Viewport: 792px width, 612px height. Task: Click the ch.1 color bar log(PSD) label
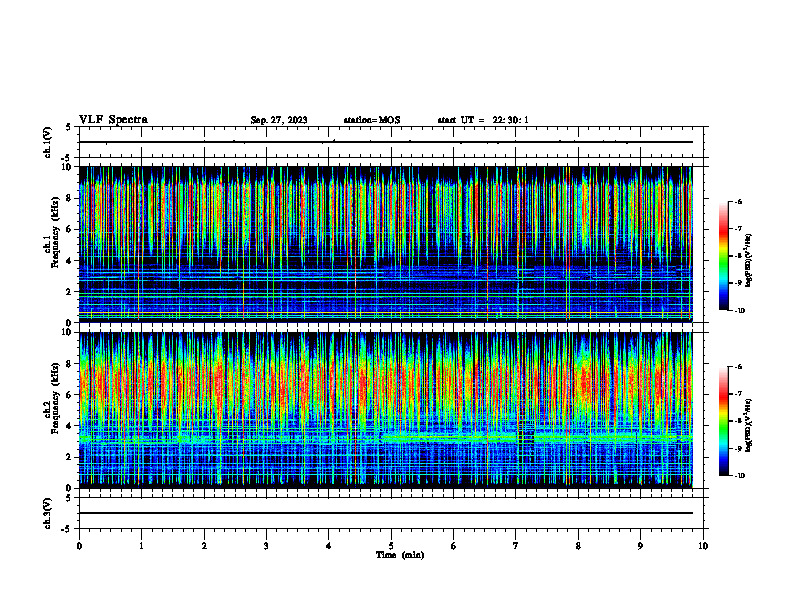pos(749,260)
